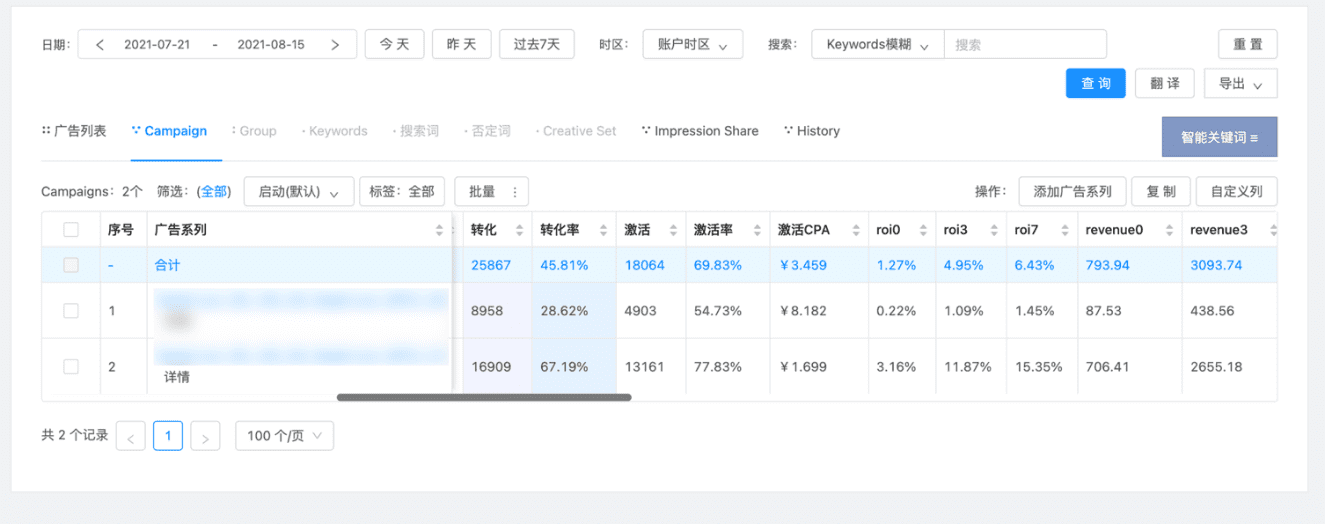The height and width of the screenshot is (524, 1325).
Task: Open the 否定词 tab
Action: tap(487, 131)
